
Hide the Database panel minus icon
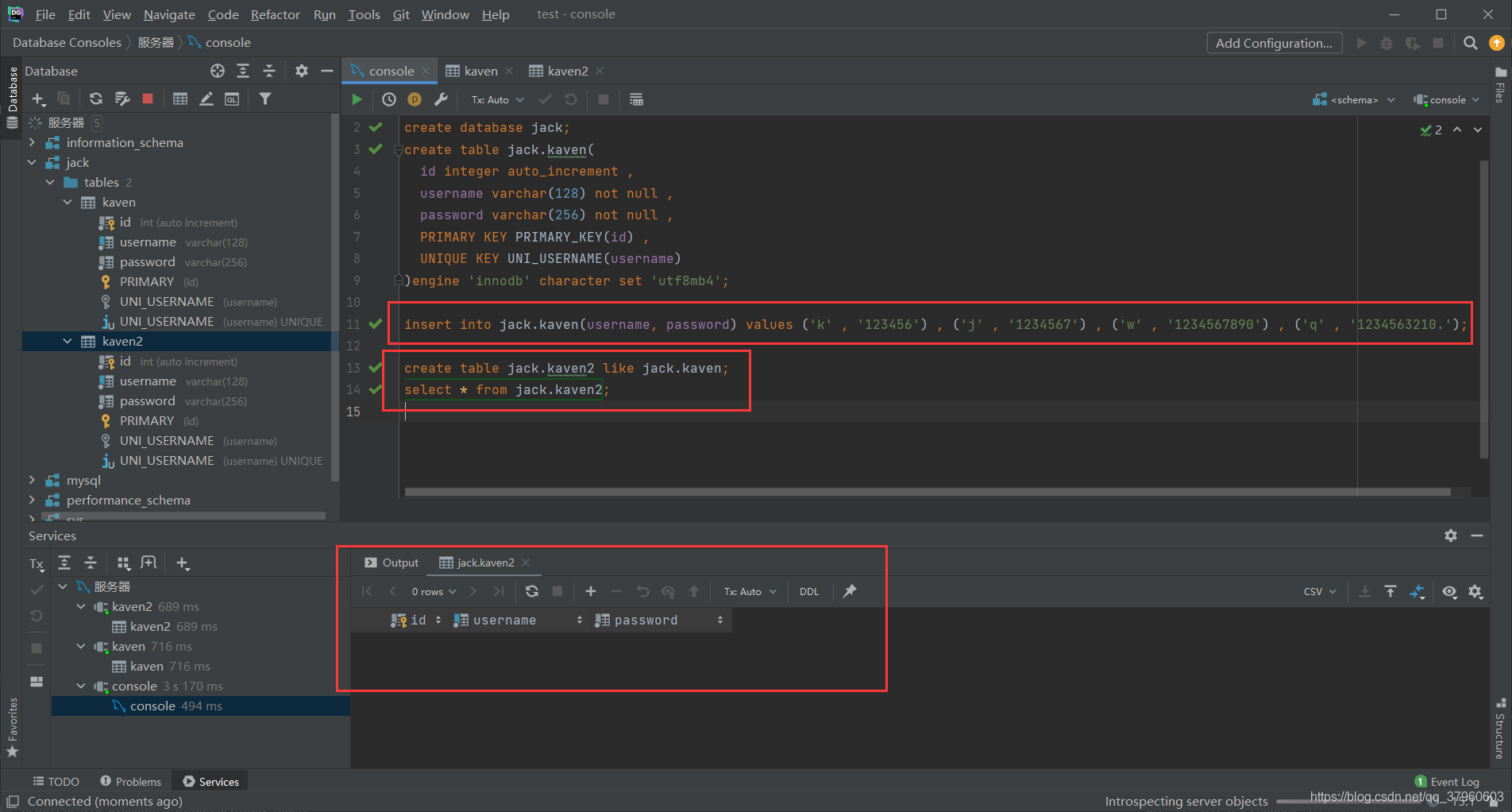(x=326, y=71)
